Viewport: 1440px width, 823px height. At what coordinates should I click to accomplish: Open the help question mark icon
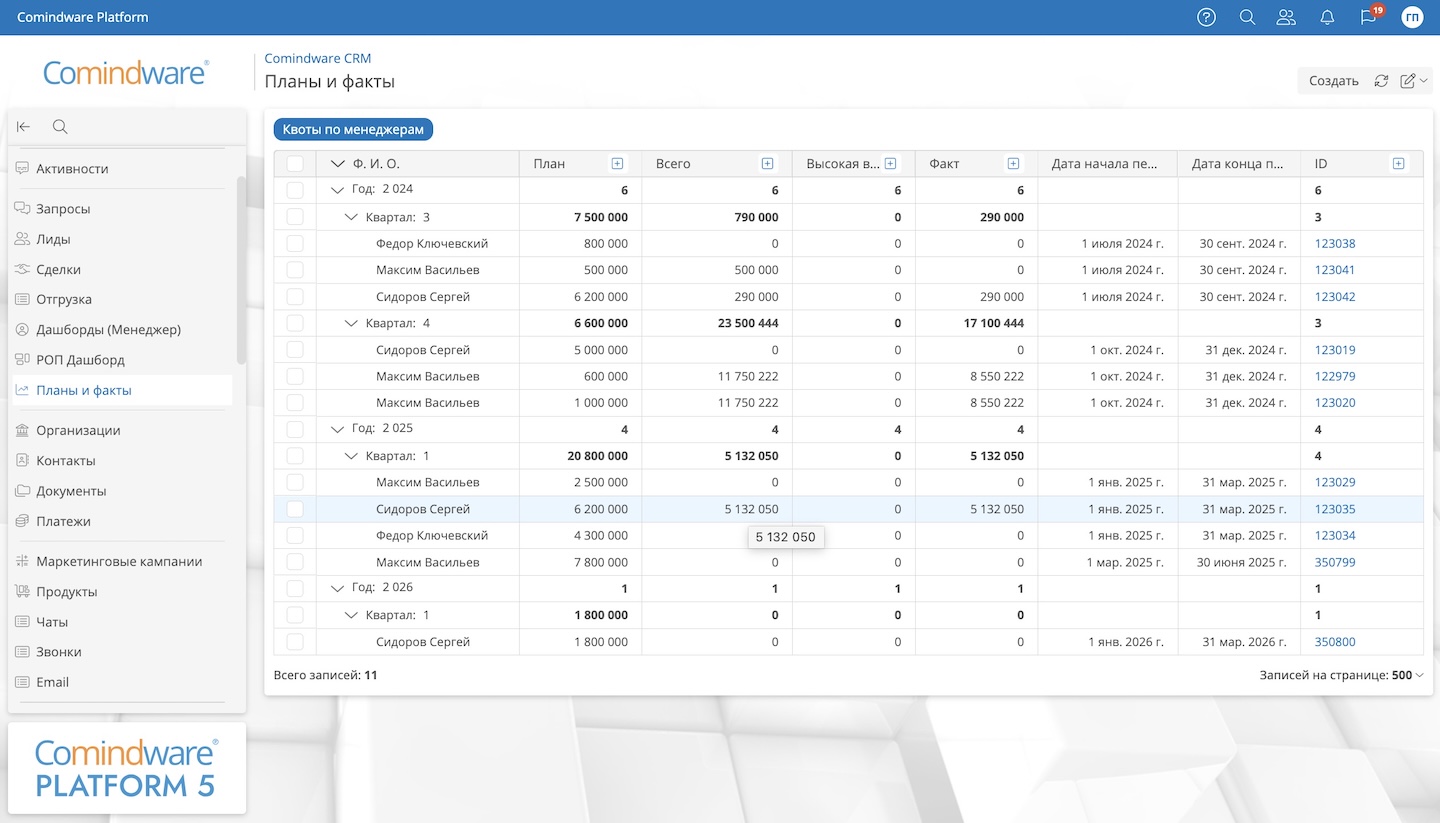tap(1206, 17)
